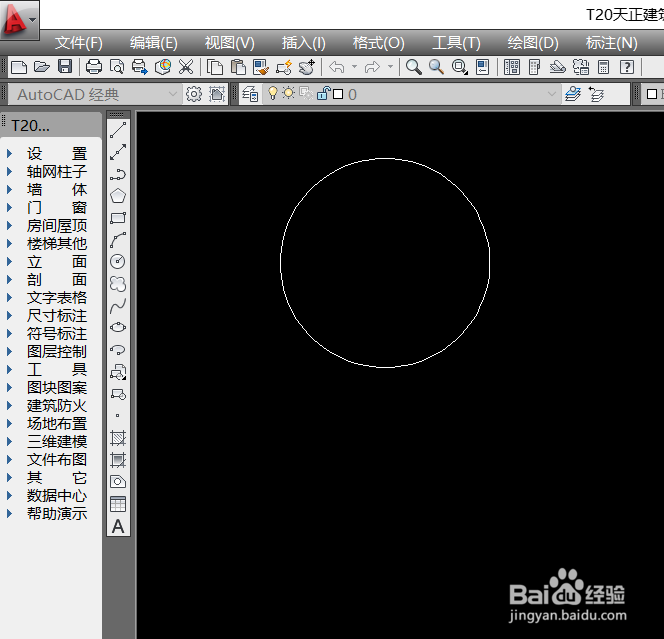Select the Gradient tool

[118, 460]
